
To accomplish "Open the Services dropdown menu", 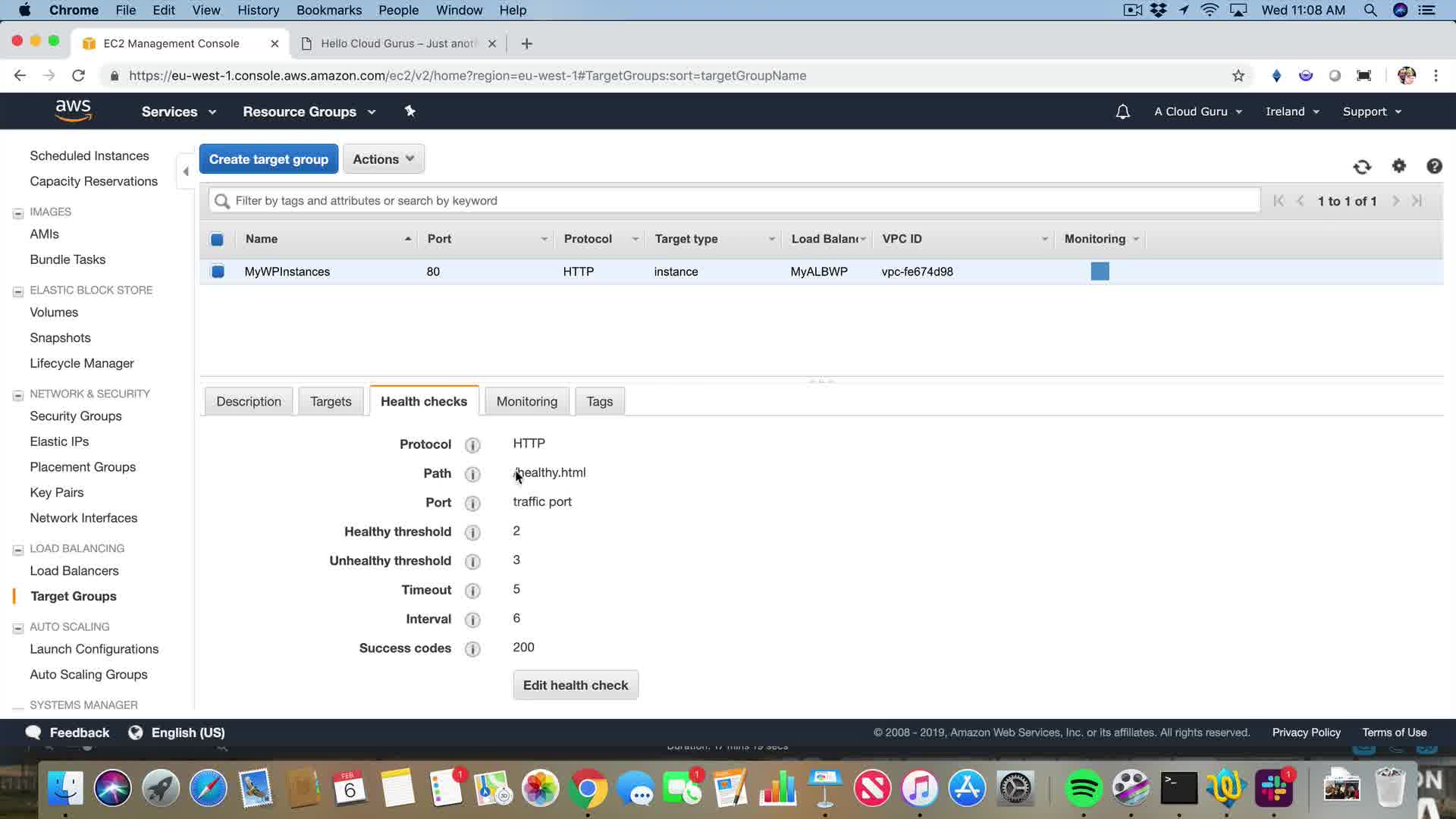I will 178,111.
